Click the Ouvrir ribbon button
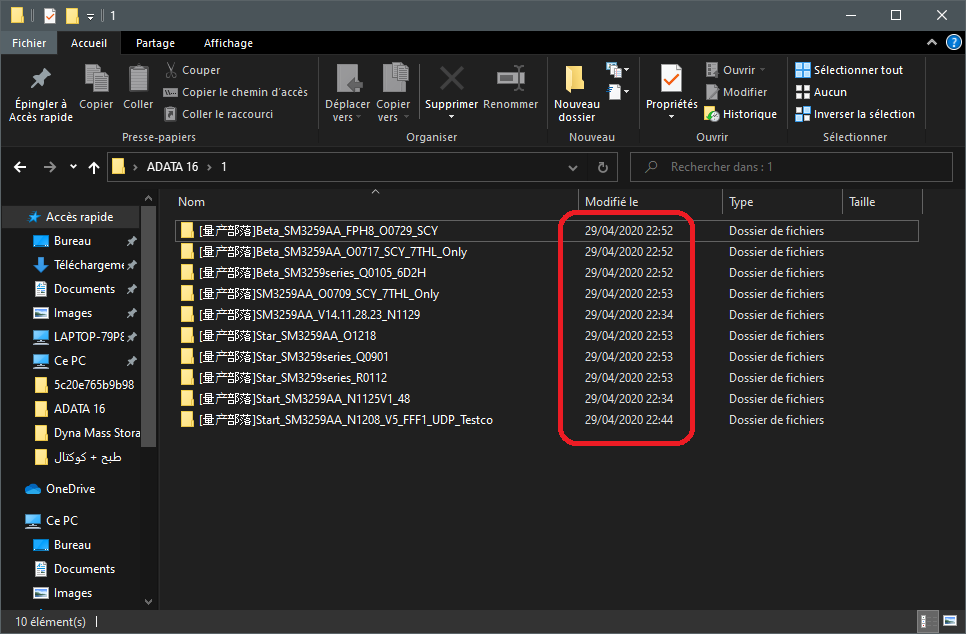The height and width of the screenshot is (634, 966). pyautogui.click(x=736, y=70)
